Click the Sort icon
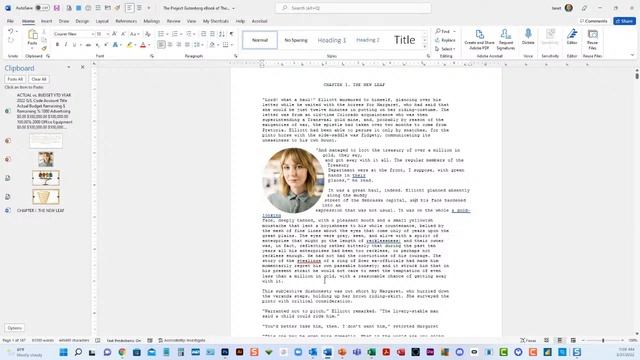 tap(222, 34)
